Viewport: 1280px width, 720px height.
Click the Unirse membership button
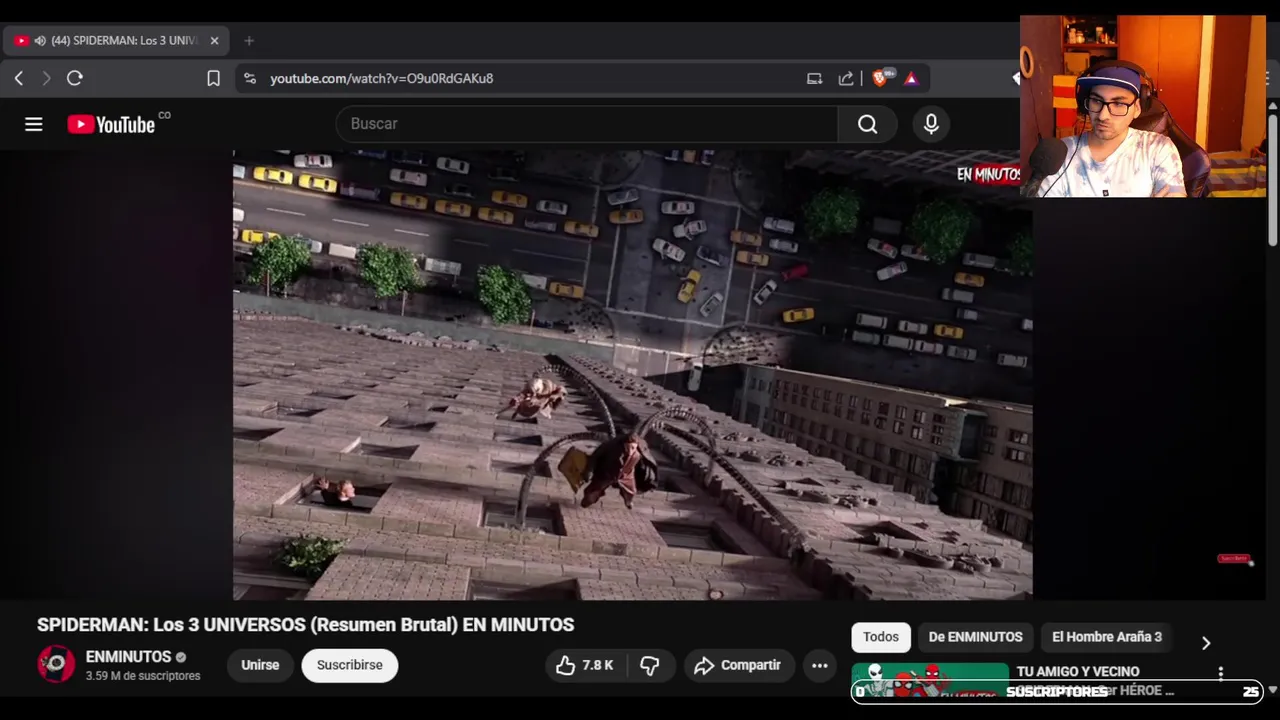260,665
